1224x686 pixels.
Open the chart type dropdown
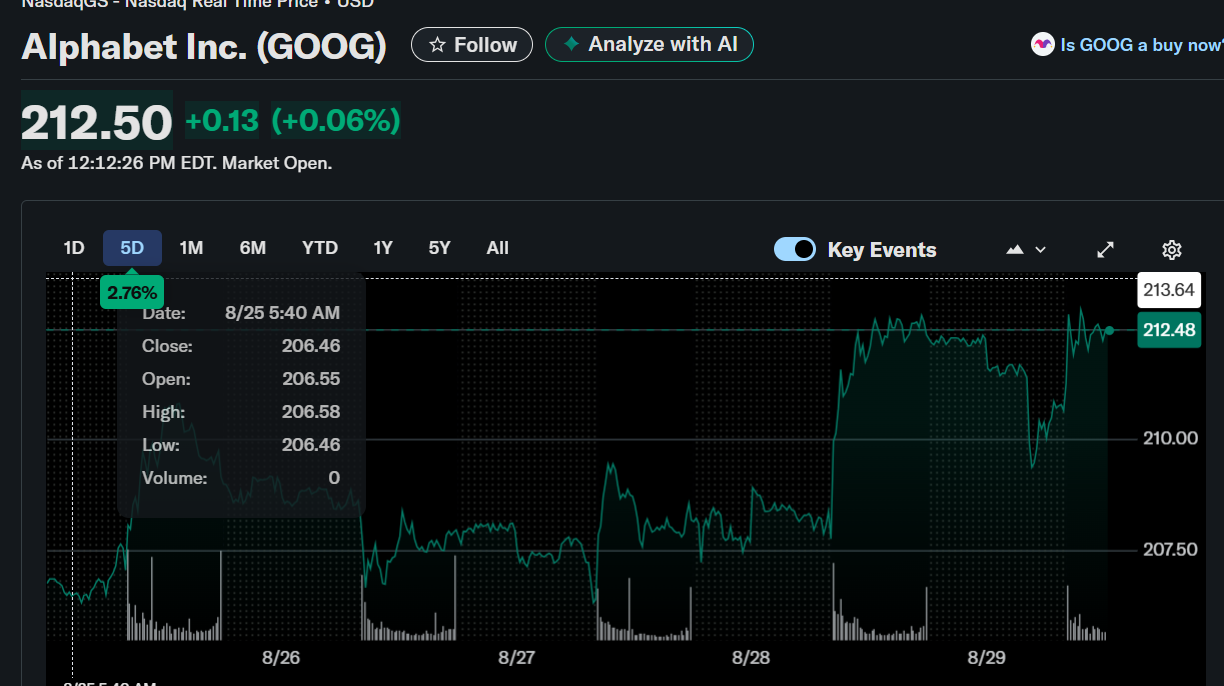1026,250
